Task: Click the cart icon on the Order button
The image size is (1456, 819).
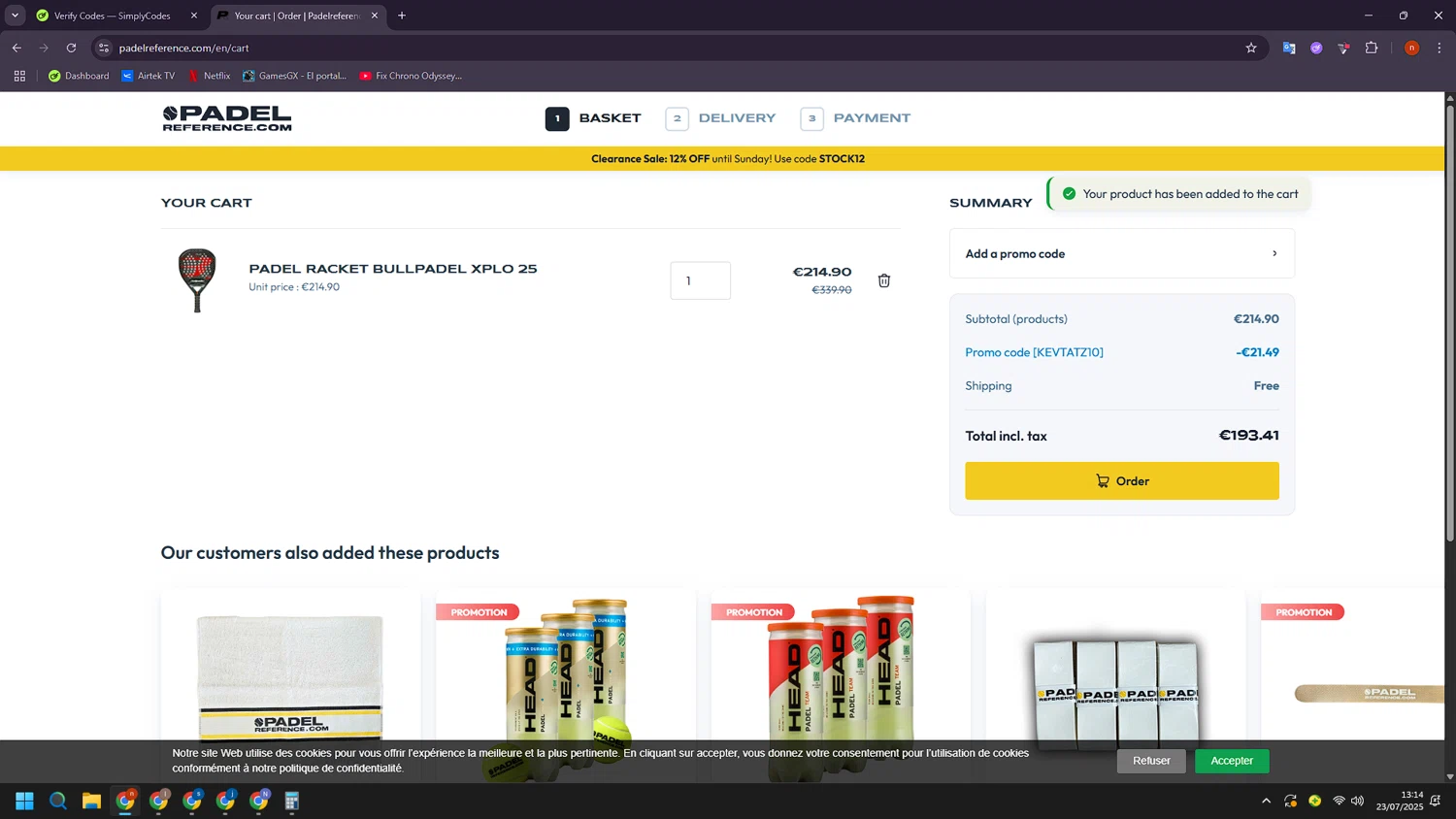Action: (x=1101, y=480)
